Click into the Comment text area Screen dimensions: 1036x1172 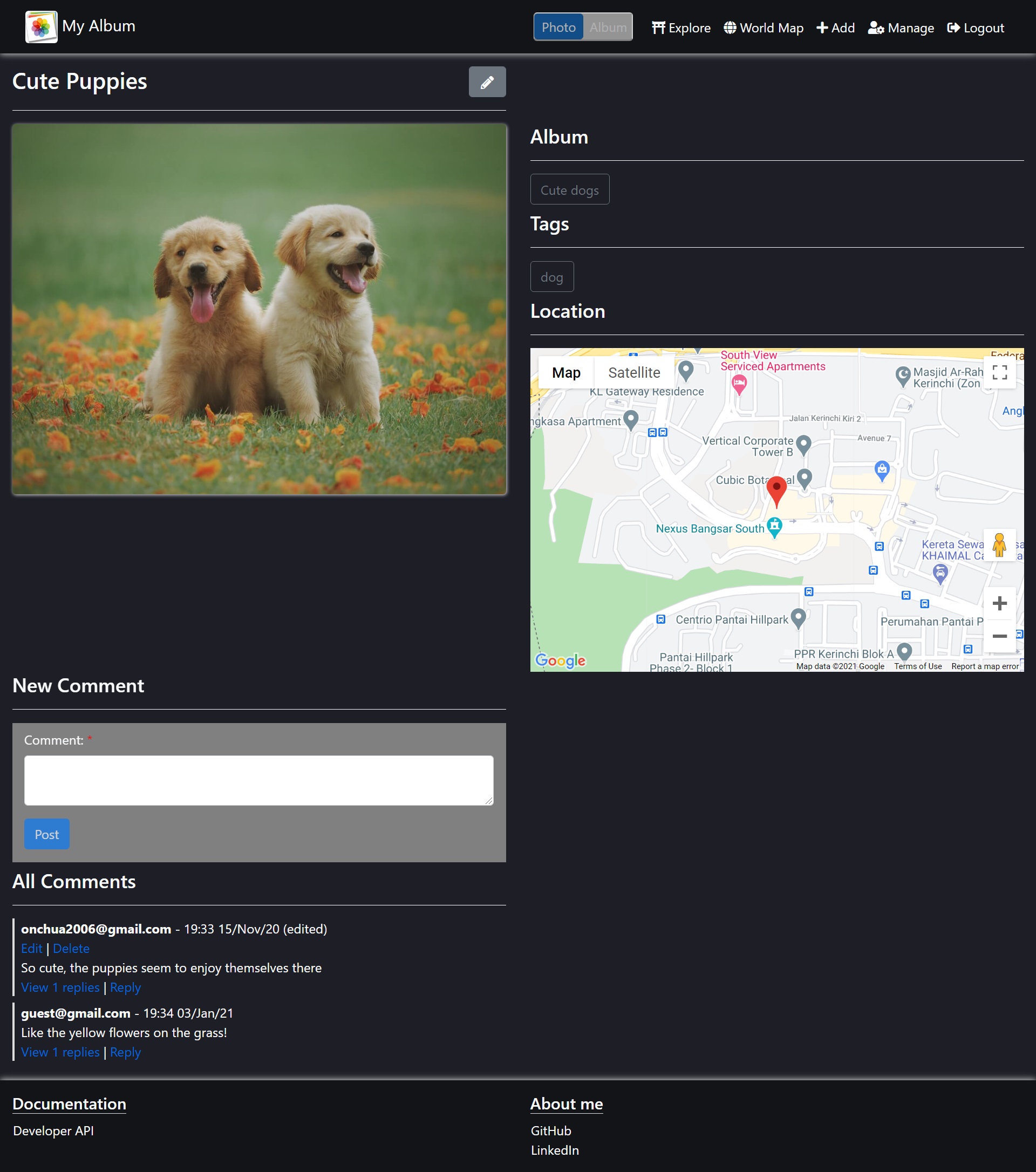[x=258, y=780]
